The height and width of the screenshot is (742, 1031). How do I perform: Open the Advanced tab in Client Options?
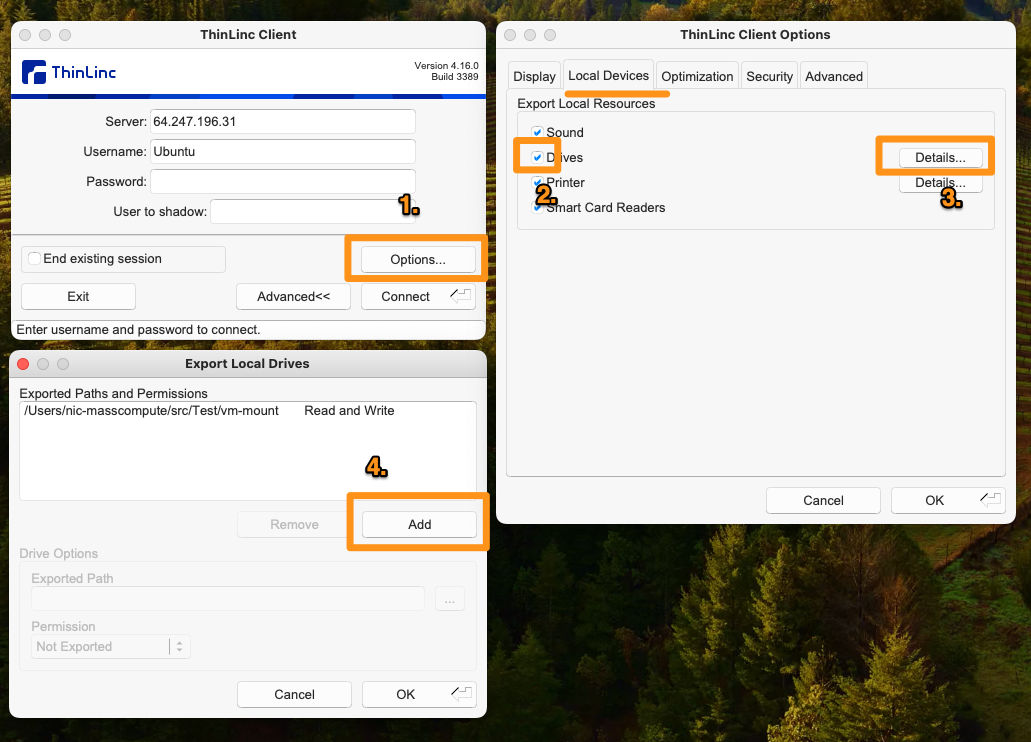(834, 76)
